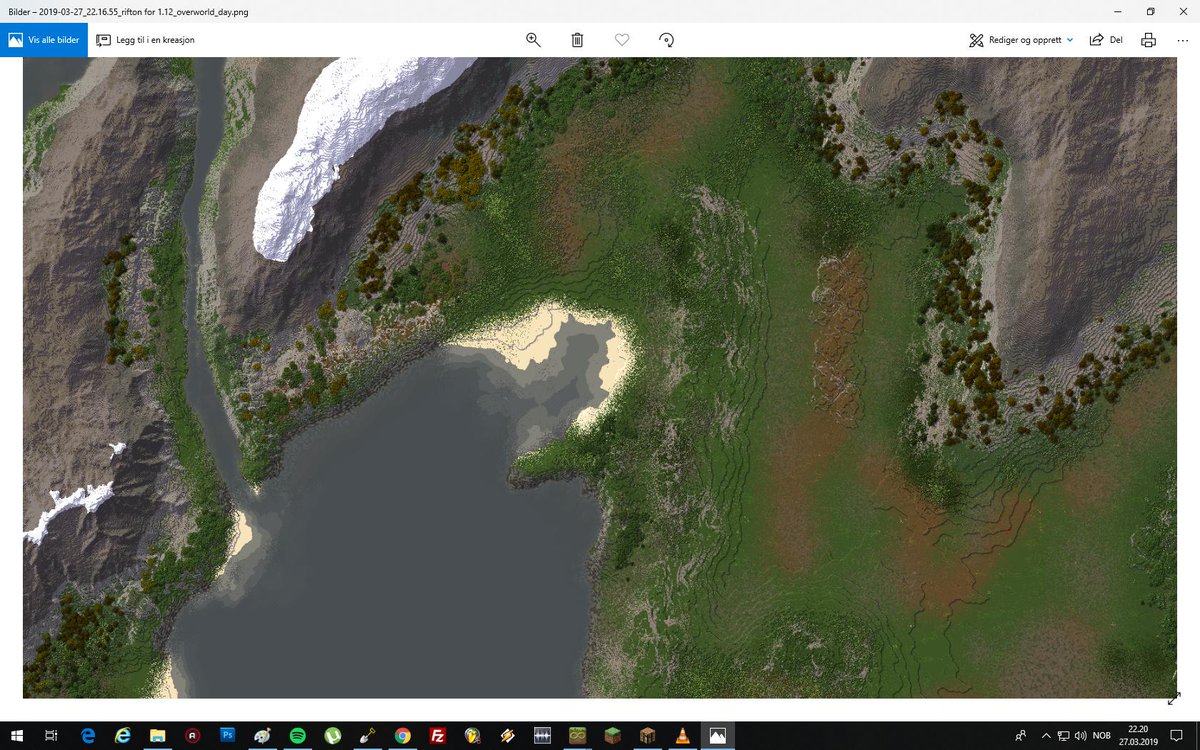Viewport: 1200px width, 750px height.
Task: Open the green infinity icon taskbar app
Action: [x=577, y=735]
